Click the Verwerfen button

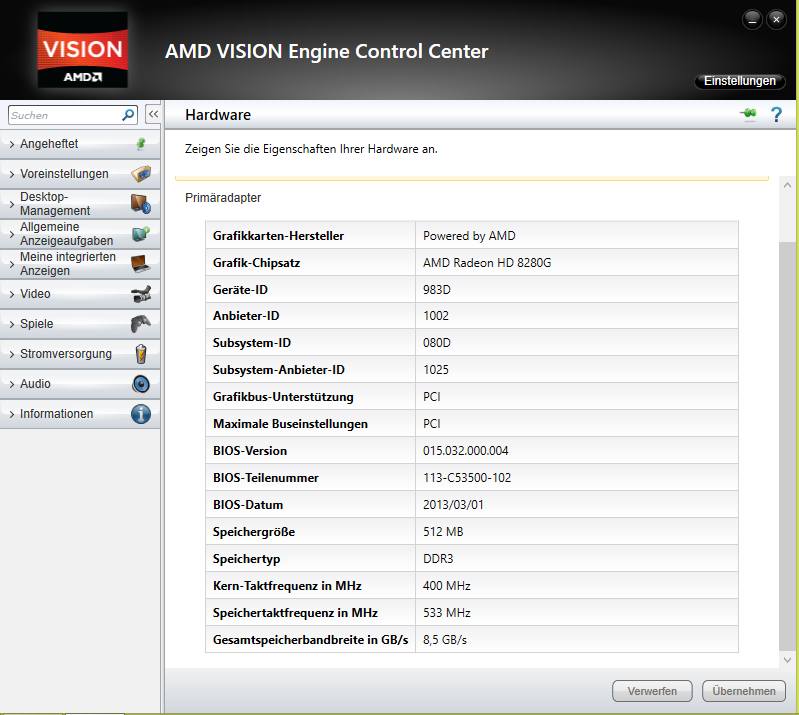click(652, 691)
